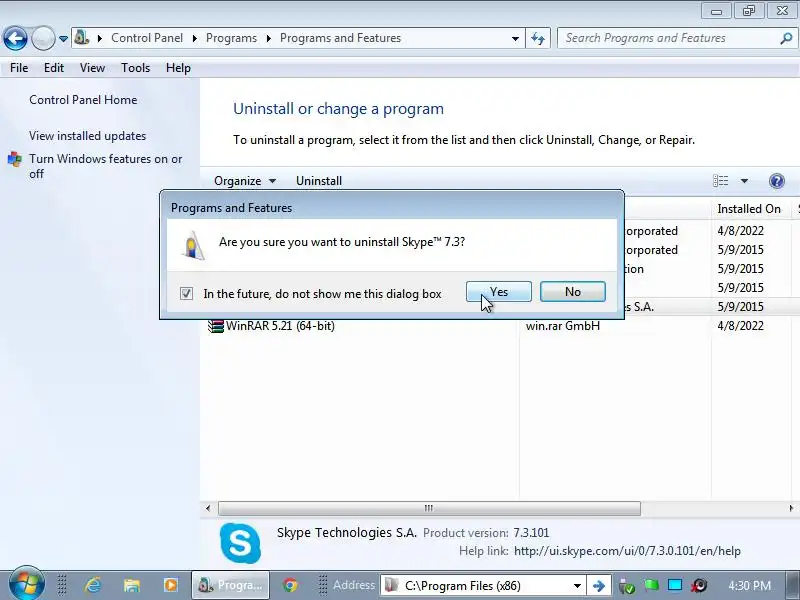Open the File menu
The width and height of the screenshot is (800, 600).
tap(19, 68)
